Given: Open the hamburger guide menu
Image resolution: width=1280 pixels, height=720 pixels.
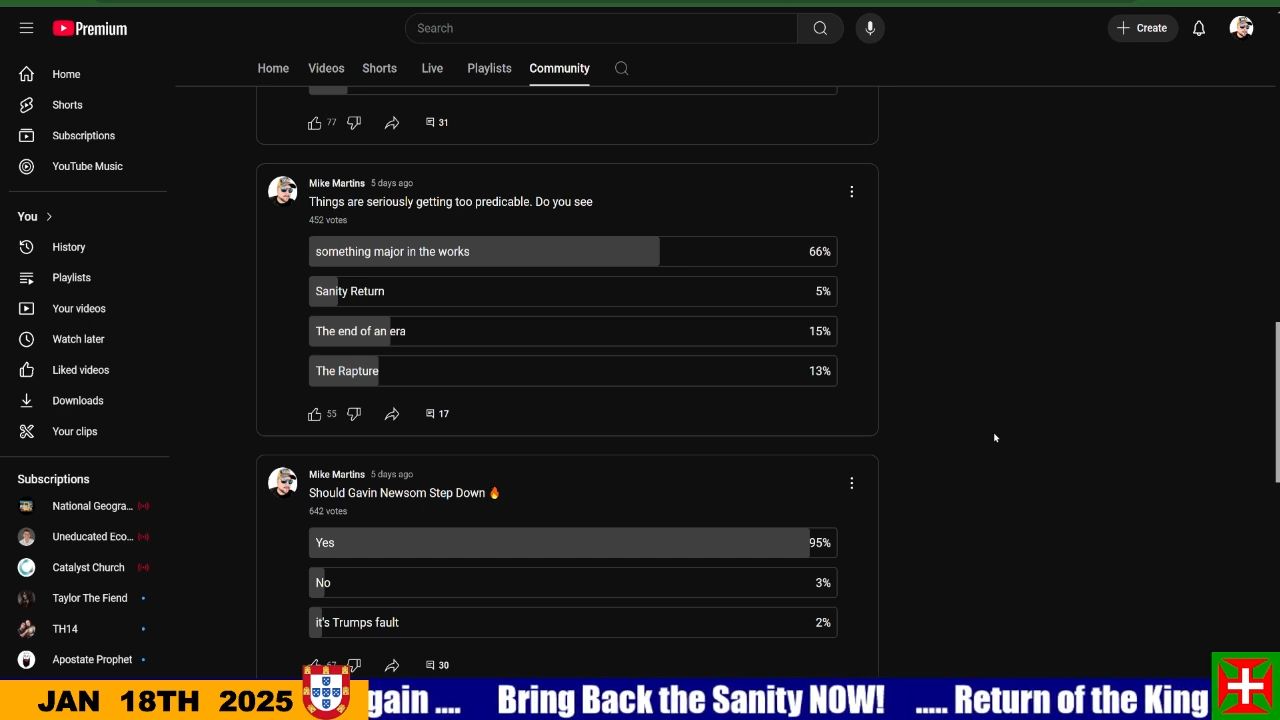Looking at the screenshot, I should click(x=26, y=28).
